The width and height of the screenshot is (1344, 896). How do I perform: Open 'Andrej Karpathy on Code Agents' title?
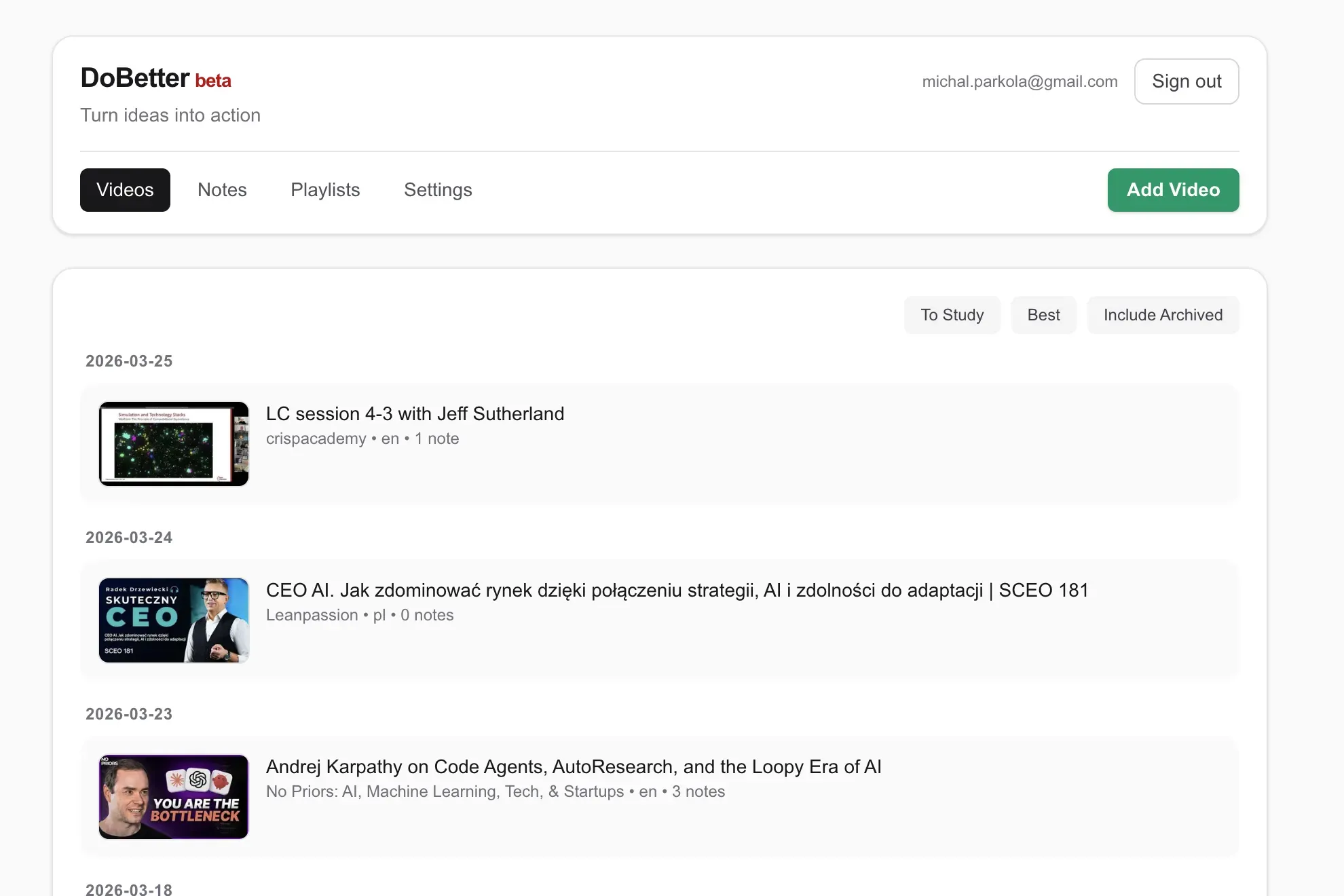tap(574, 767)
